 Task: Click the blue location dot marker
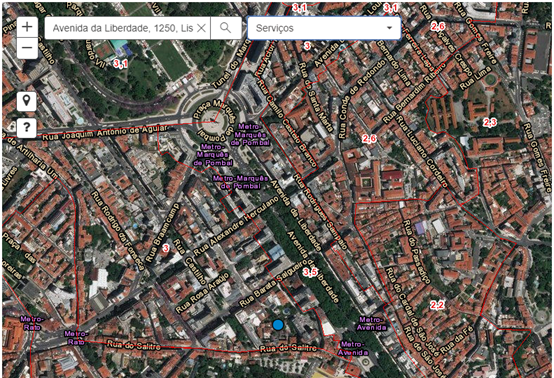(x=278, y=325)
